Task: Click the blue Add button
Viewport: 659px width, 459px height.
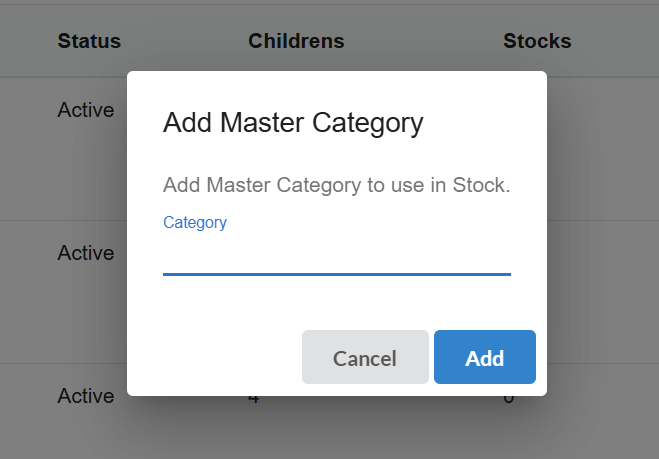Action: [485, 357]
